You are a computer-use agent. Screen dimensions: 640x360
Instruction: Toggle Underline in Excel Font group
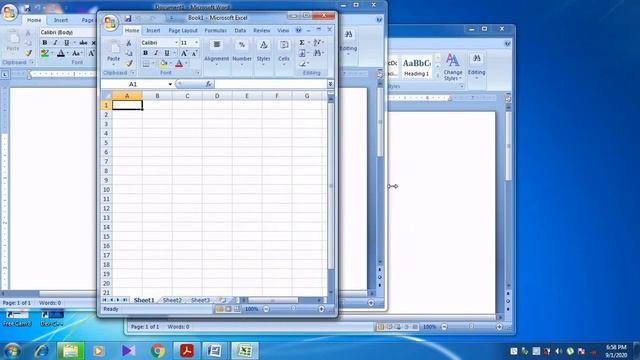click(167, 53)
